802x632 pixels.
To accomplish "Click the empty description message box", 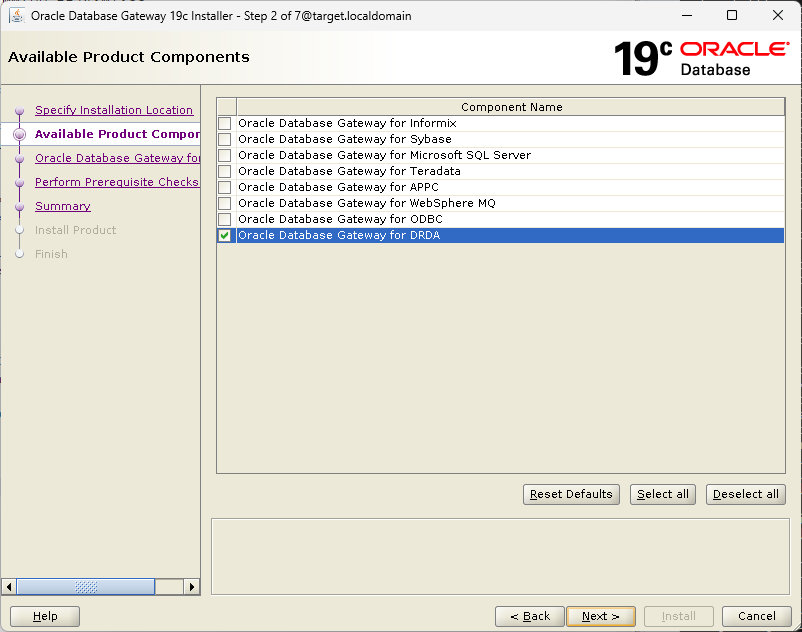I will [x=500, y=557].
